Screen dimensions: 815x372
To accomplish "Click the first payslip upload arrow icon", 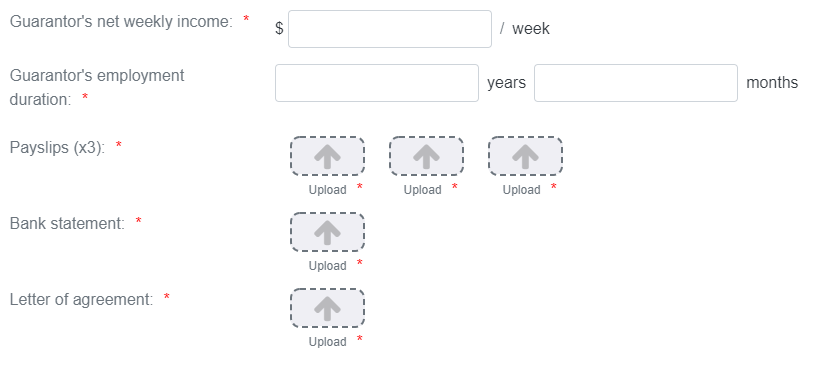I will coord(327,156).
